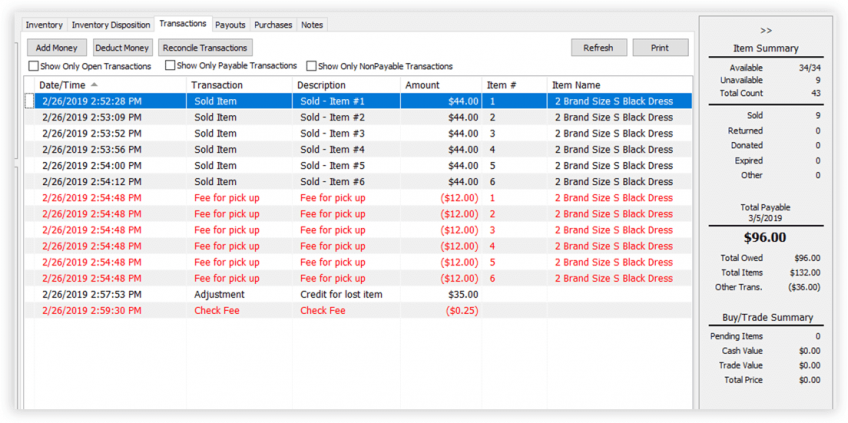
Task: Refresh the transactions list
Action: click(598, 47)
